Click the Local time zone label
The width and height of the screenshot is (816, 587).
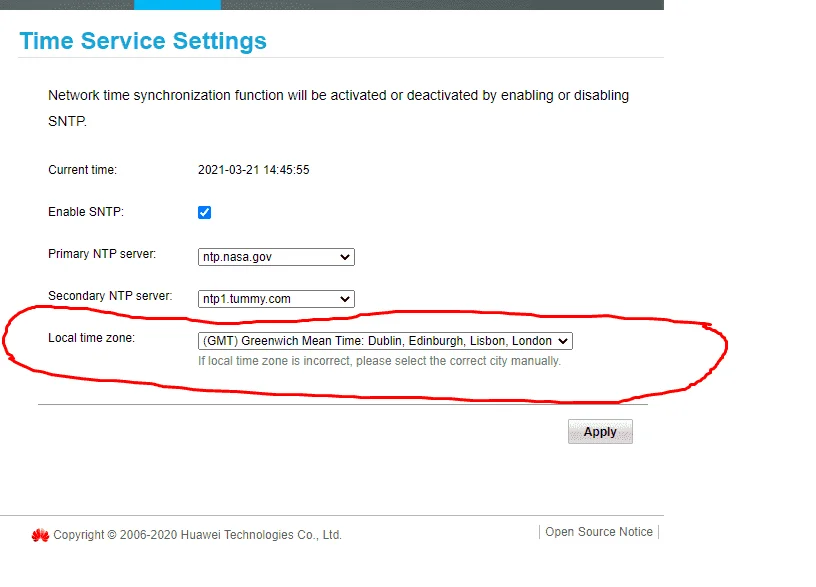(92, 338)
